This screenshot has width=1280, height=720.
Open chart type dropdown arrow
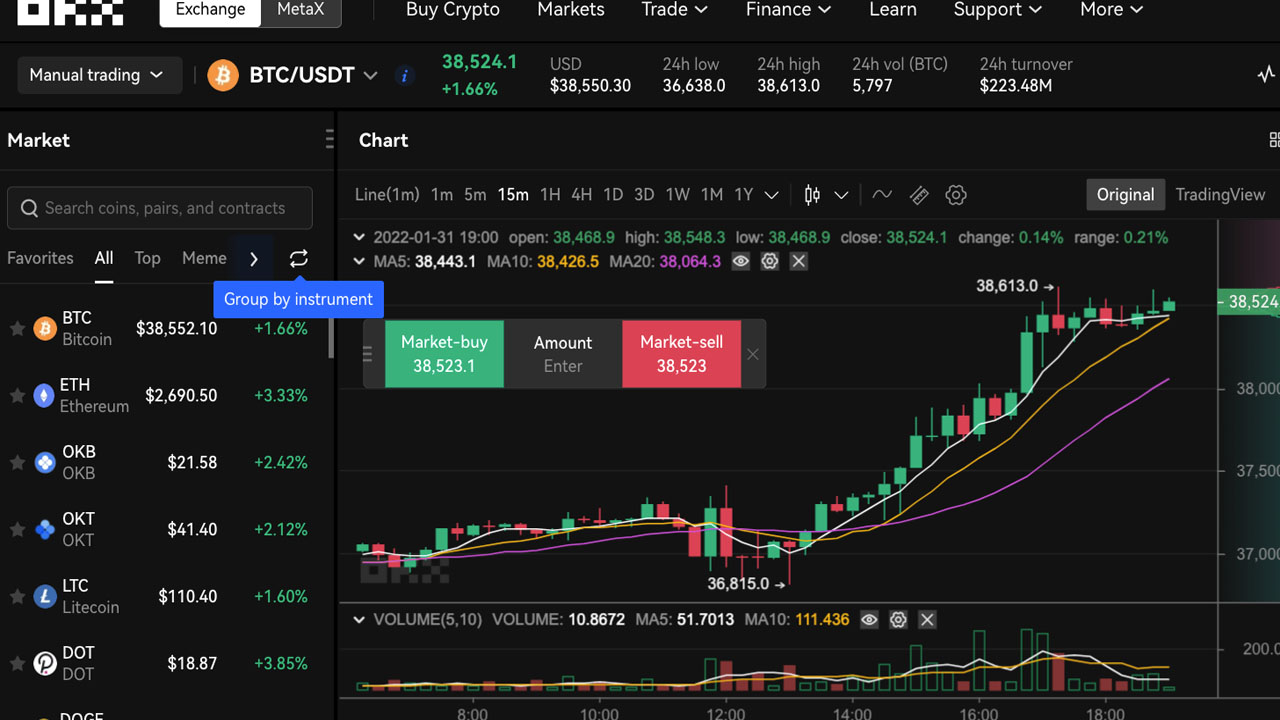point(841,195)
